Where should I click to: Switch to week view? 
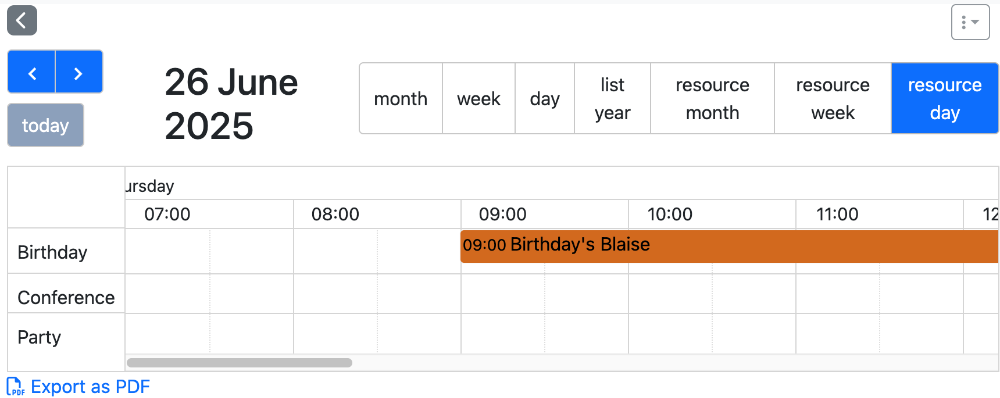(x=479, y=98)
